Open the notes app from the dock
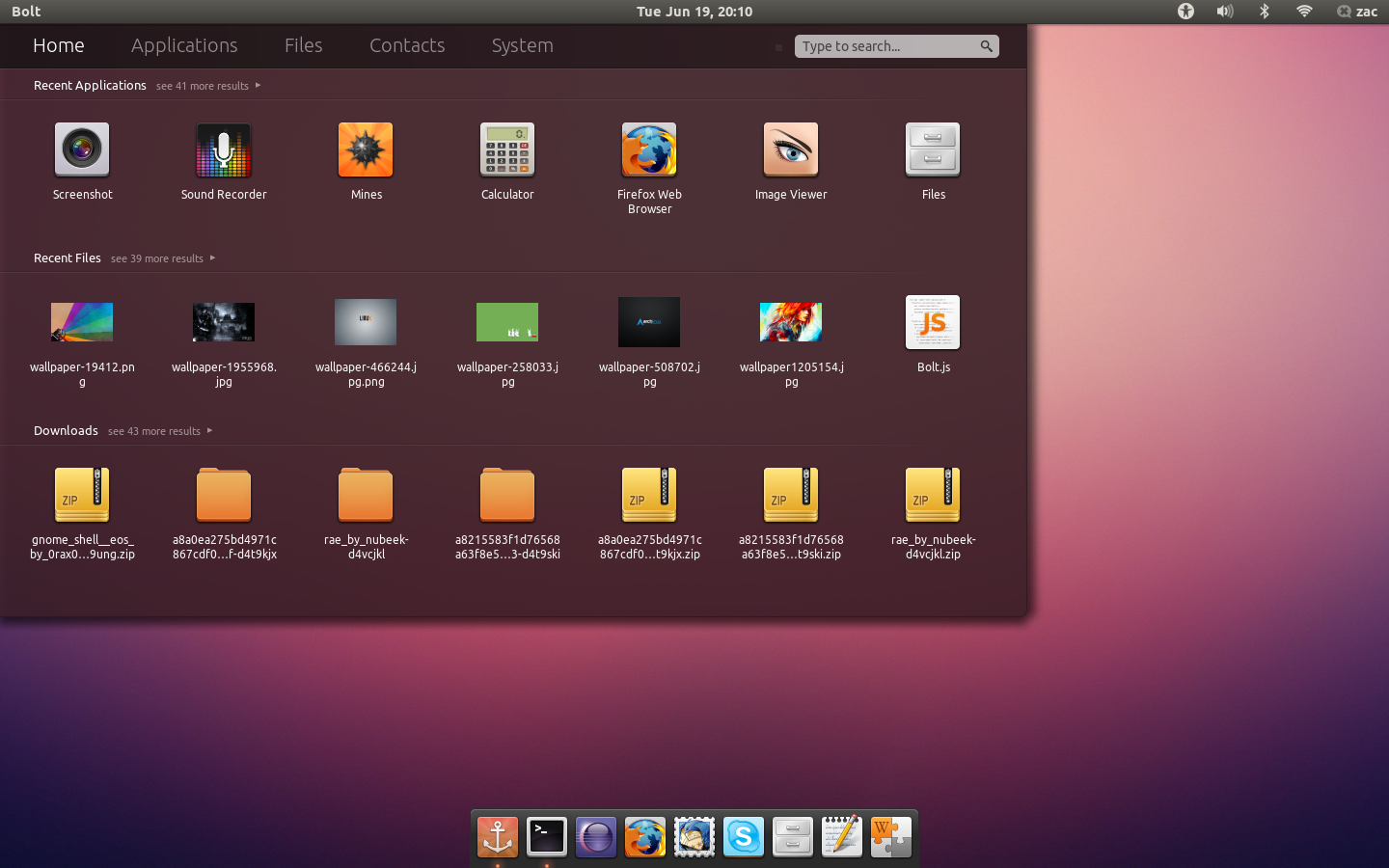1389x868 pixels. [x=841, y=836]
